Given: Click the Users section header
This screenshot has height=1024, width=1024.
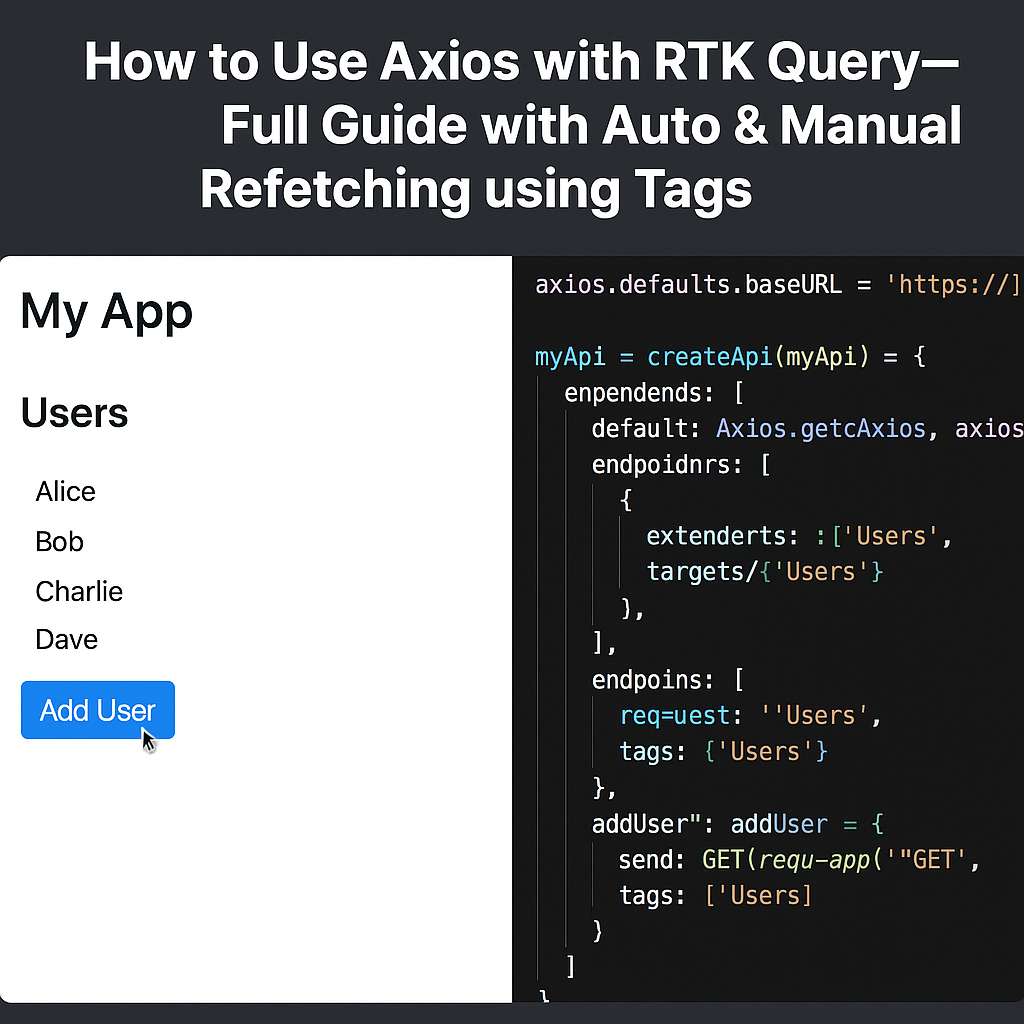Looking at the screenshot, I should pos(74,412).
